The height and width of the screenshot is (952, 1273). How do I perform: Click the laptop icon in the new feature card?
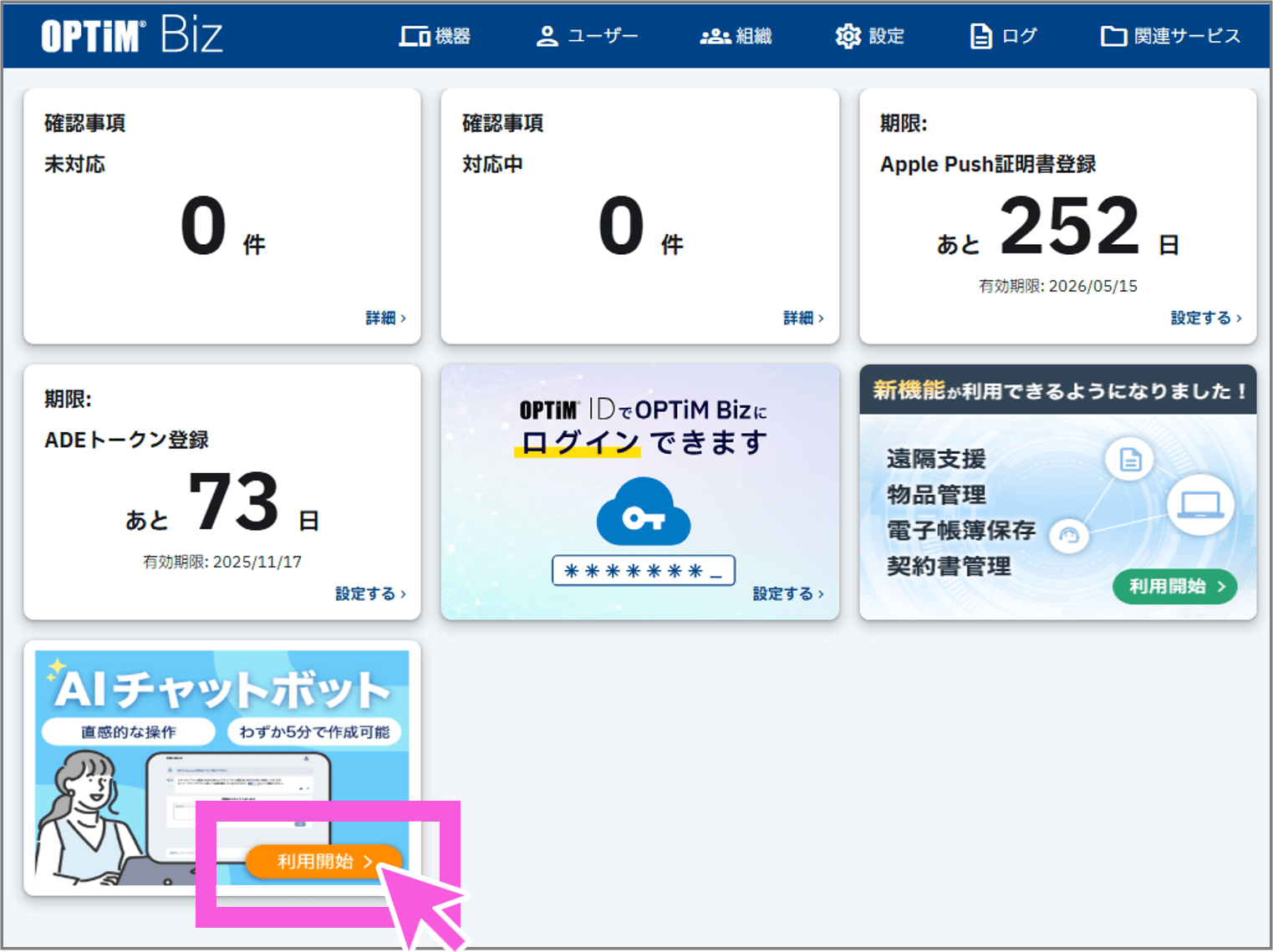click(1201, 502)
